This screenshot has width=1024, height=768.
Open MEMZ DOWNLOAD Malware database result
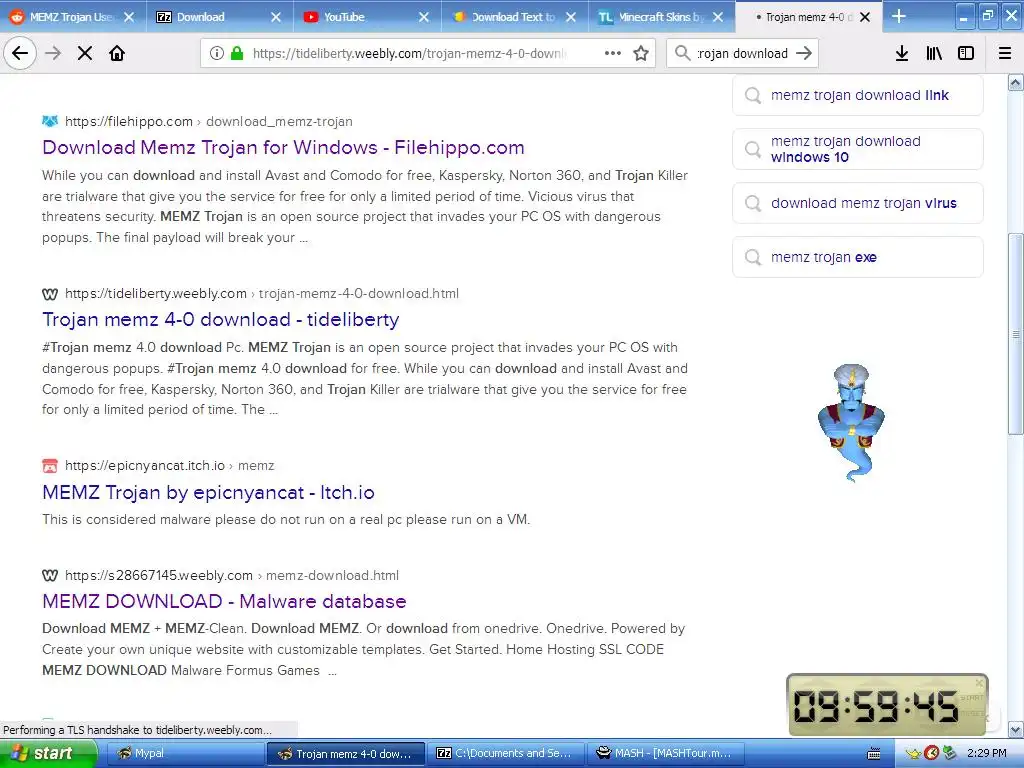pos(224,601)
